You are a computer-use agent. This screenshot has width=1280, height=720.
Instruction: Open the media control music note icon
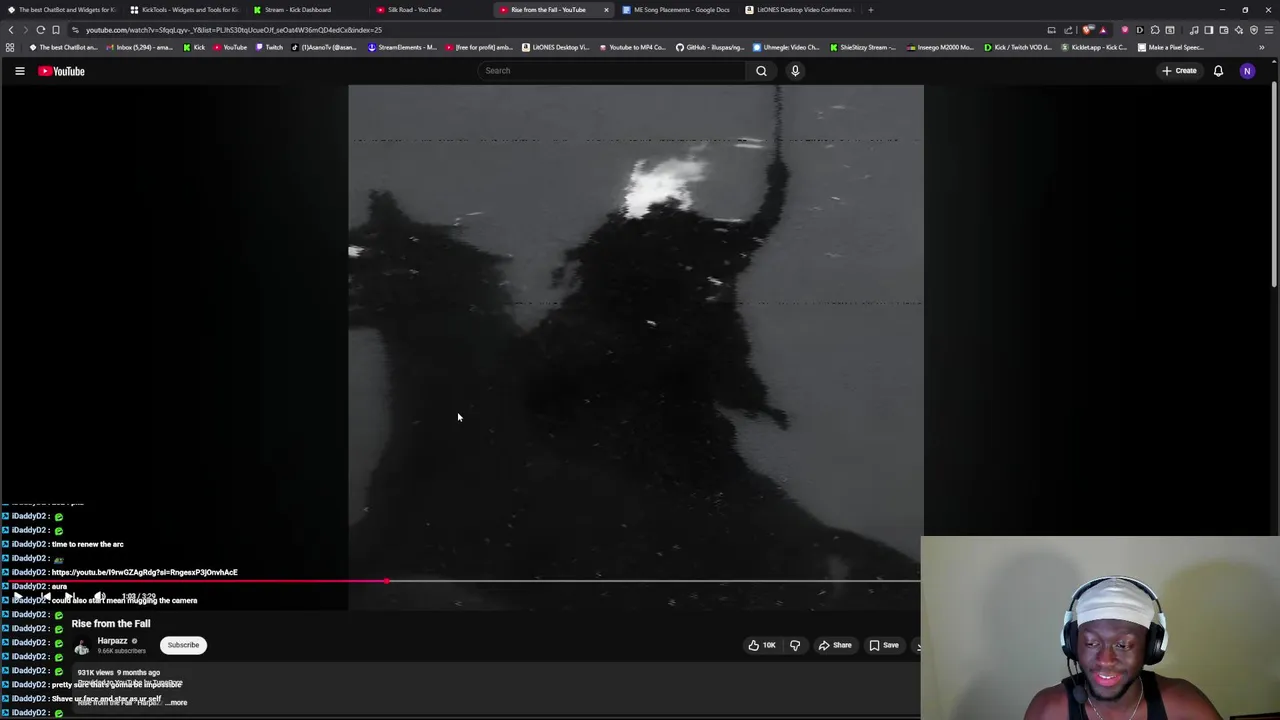1194,30
